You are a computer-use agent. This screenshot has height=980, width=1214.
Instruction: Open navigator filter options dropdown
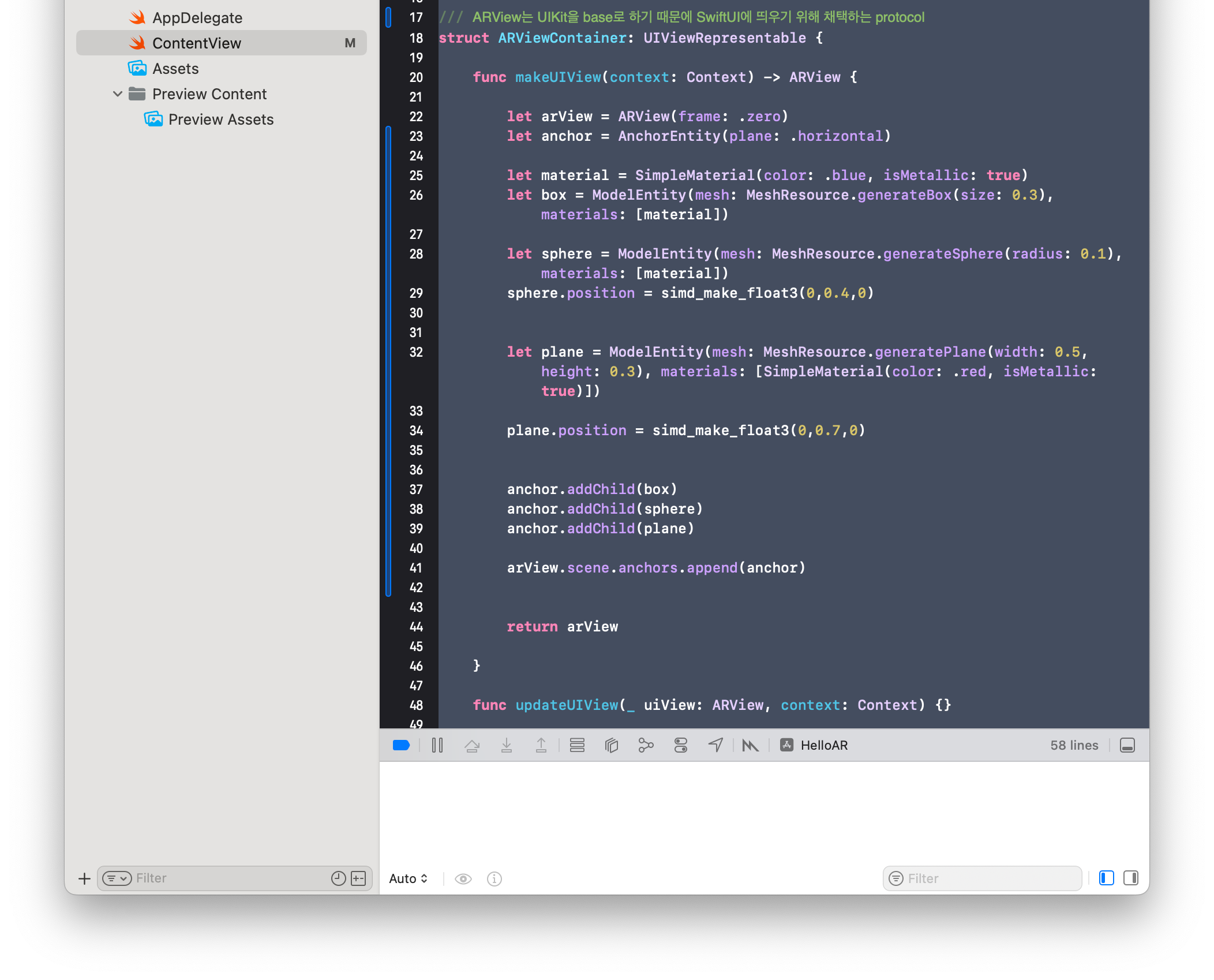click(117, 878)
